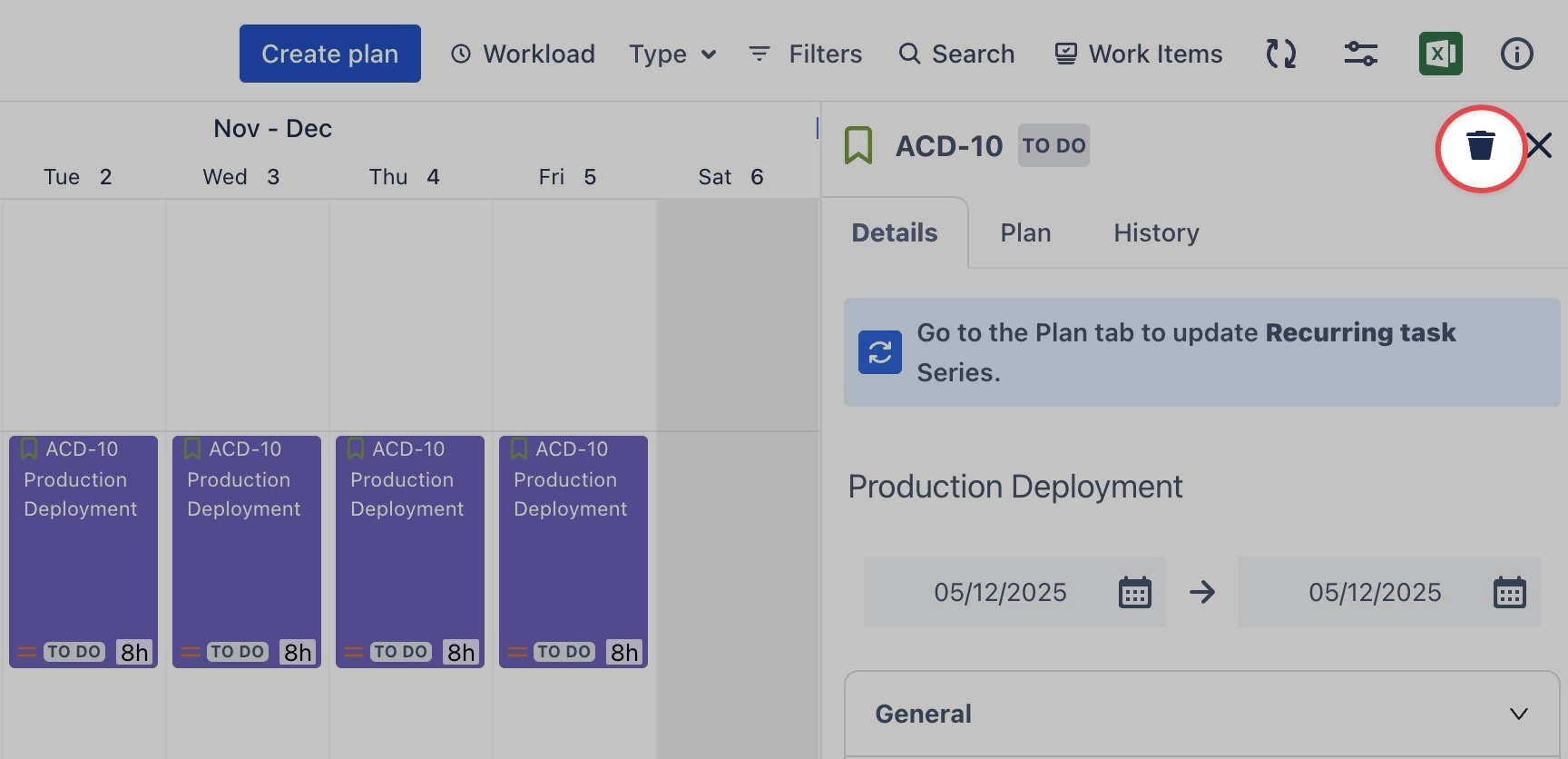Switch to the Plan tab
This screenshot has height=759, width=1568.
pyautogui.click(x=1025, y=233)
